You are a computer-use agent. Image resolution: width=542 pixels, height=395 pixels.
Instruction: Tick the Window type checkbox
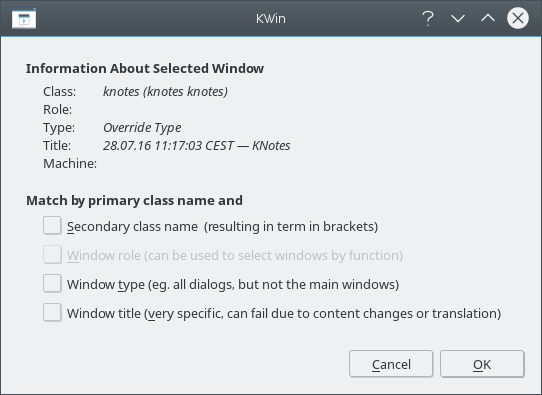click(x=52, y=283)
